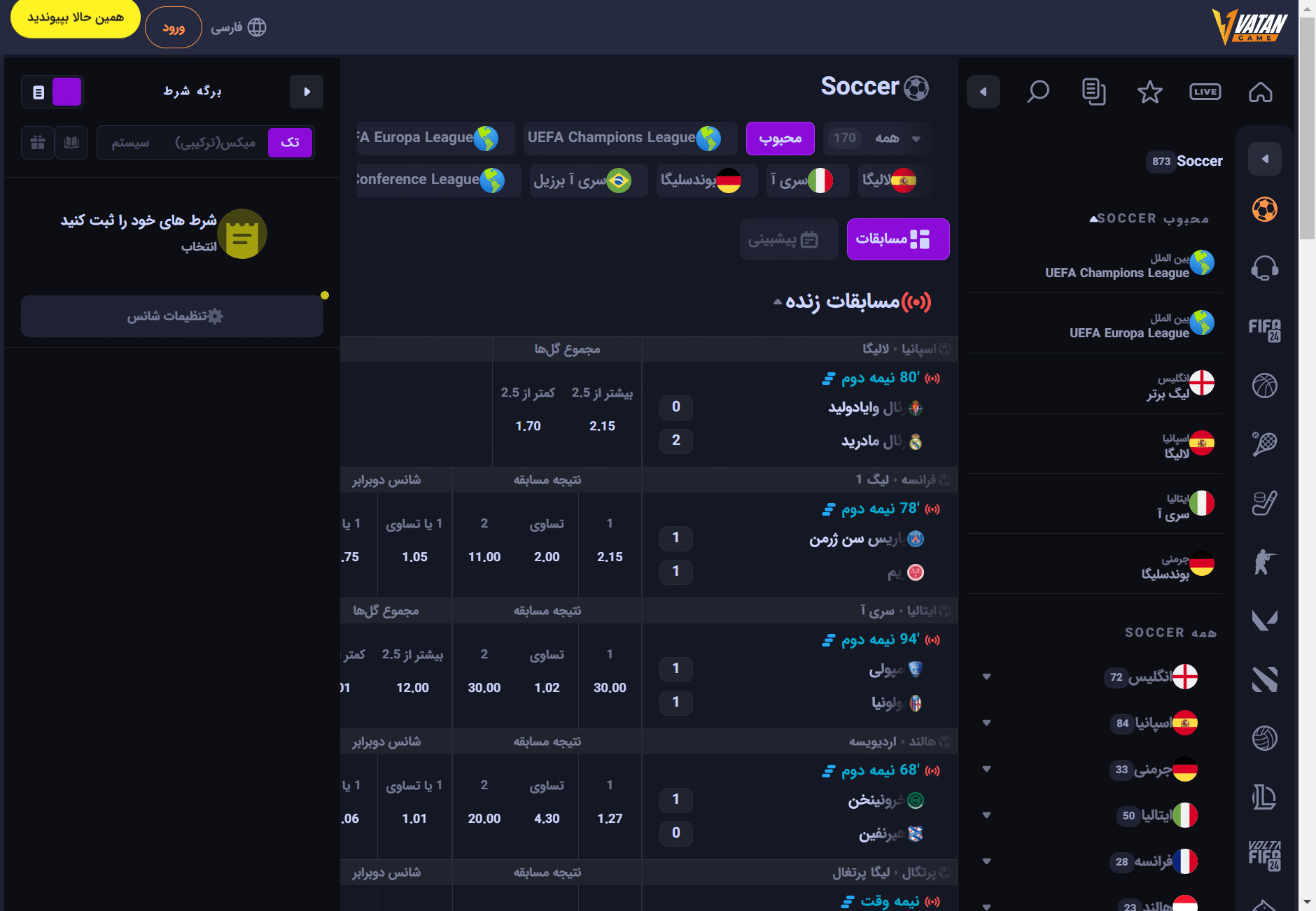Click the همین حالا بپیوندید join button

76,18
